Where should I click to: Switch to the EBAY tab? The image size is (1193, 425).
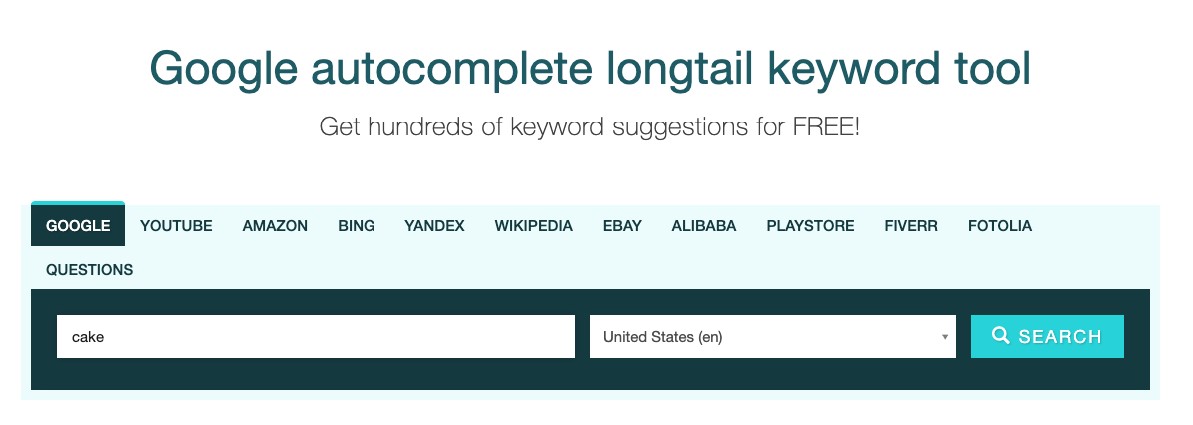tap(622, 226)
